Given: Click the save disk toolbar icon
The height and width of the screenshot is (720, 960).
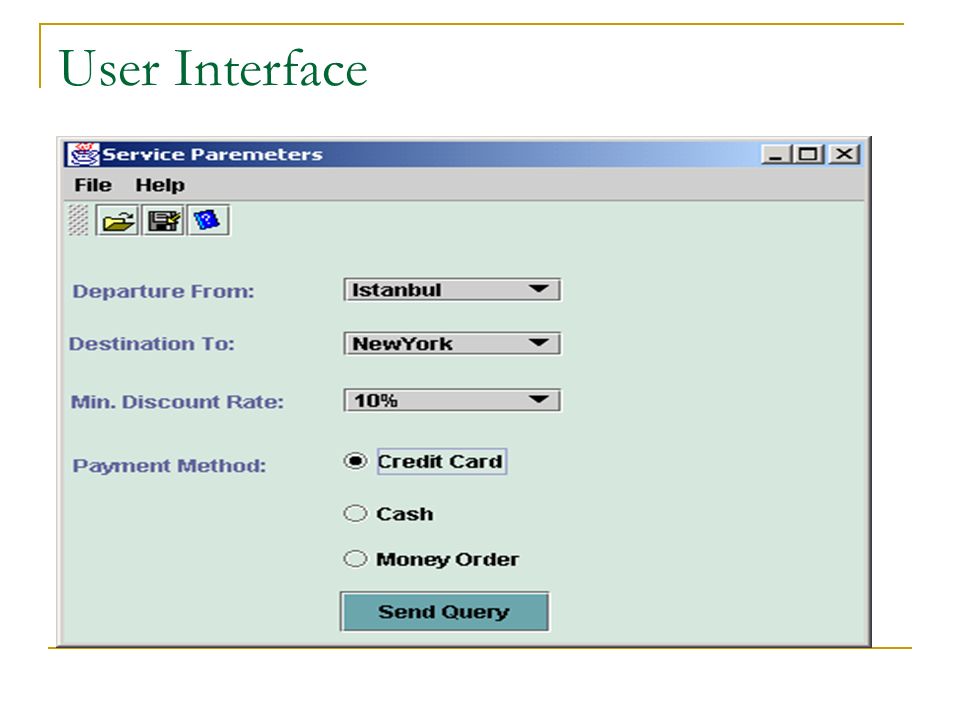Looking at the screenshot, I should (163, 220).
